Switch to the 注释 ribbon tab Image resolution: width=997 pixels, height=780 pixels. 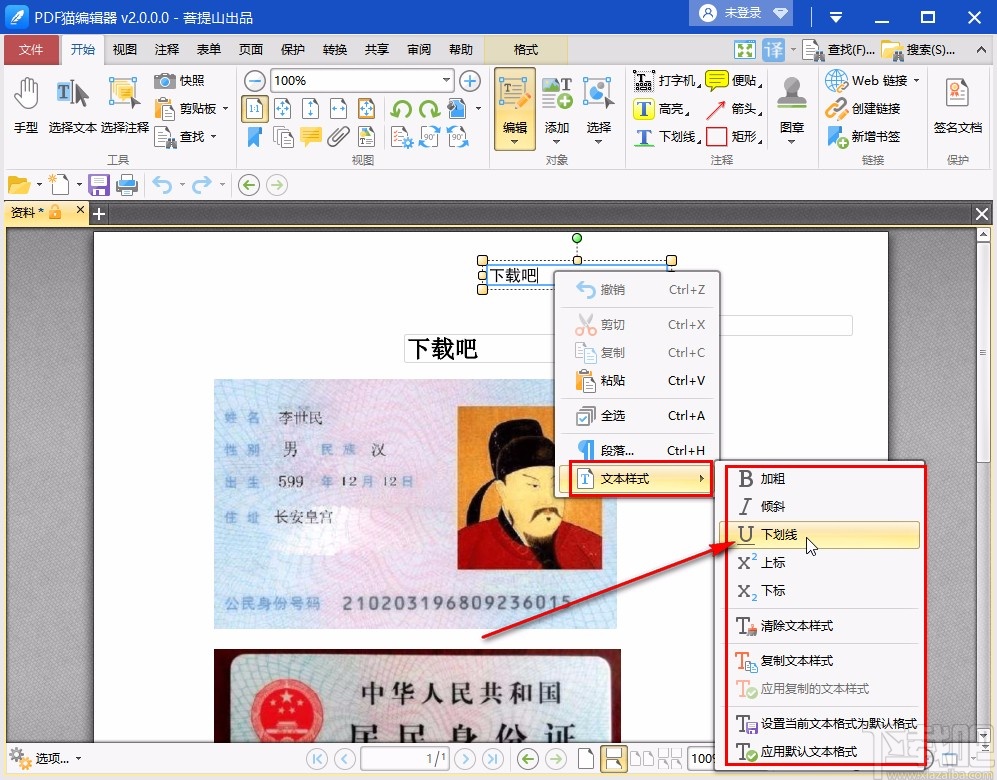166,48
